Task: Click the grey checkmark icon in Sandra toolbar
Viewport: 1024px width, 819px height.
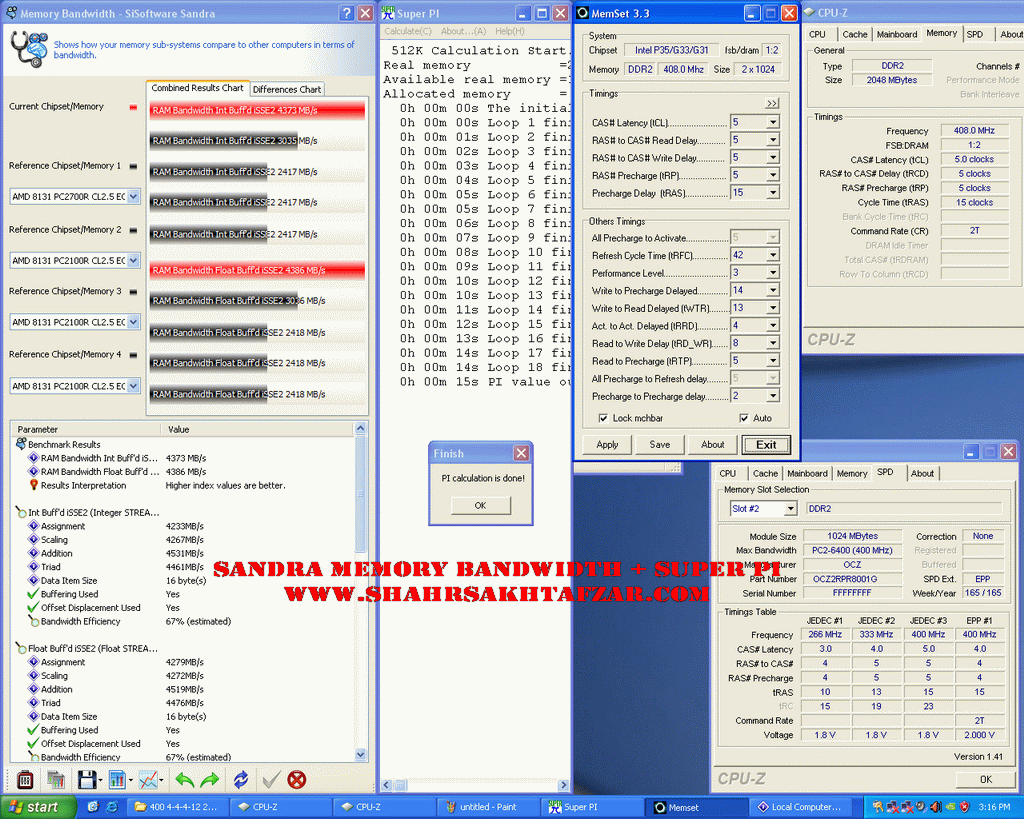Action: pos(271,779)
